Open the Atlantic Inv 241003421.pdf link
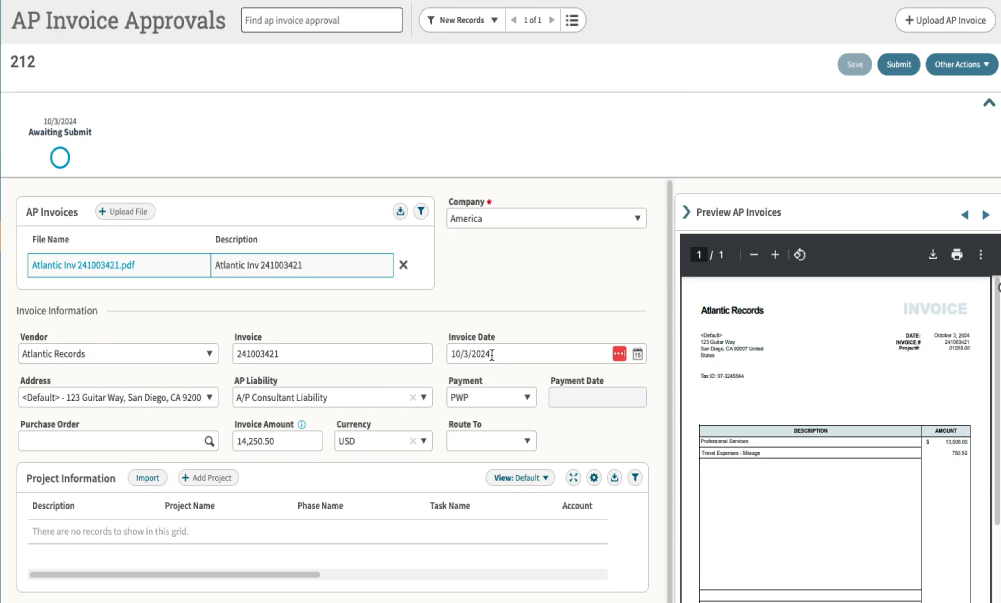 pos(83,265)
